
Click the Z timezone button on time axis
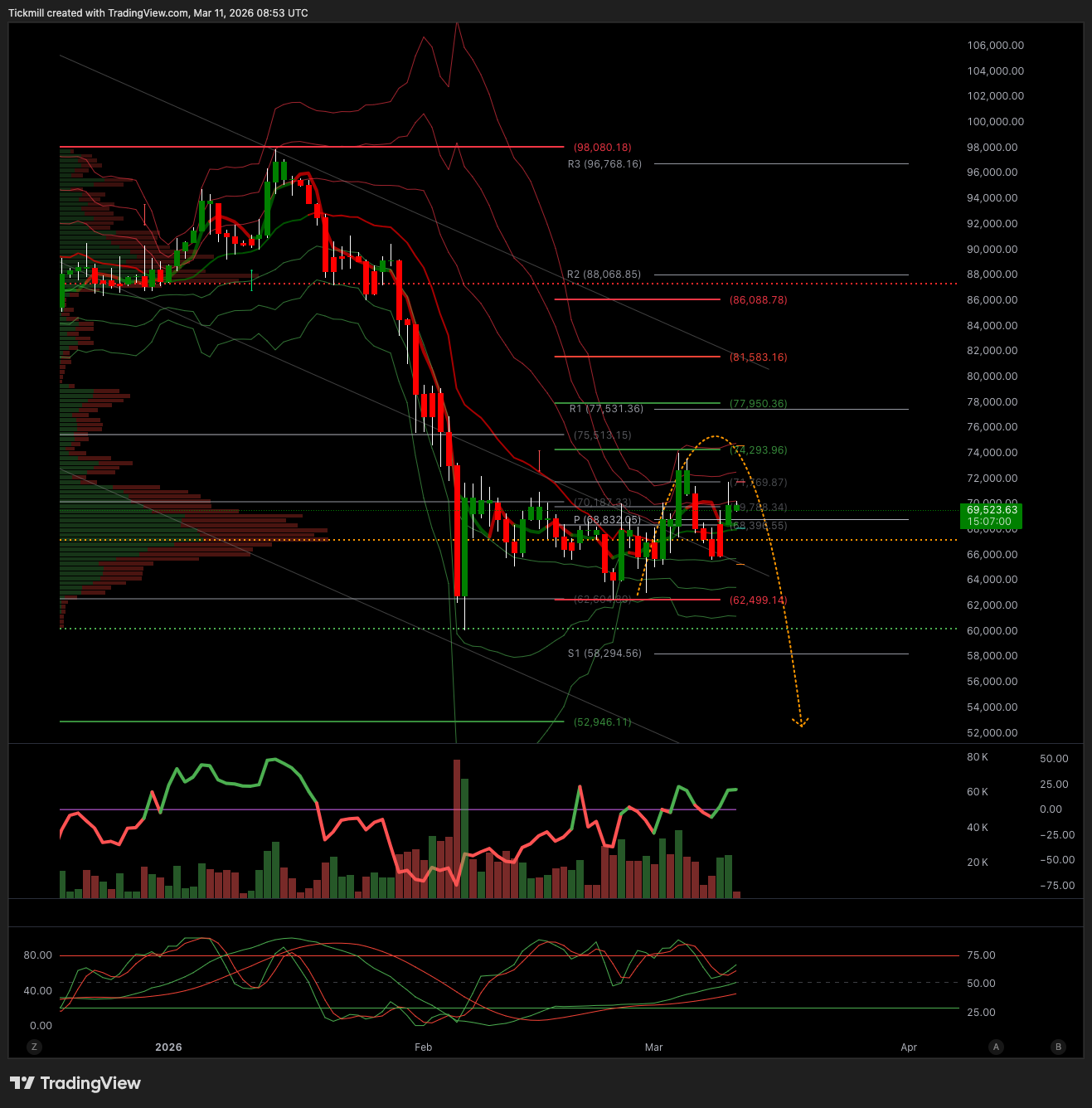pos(34,1047)
